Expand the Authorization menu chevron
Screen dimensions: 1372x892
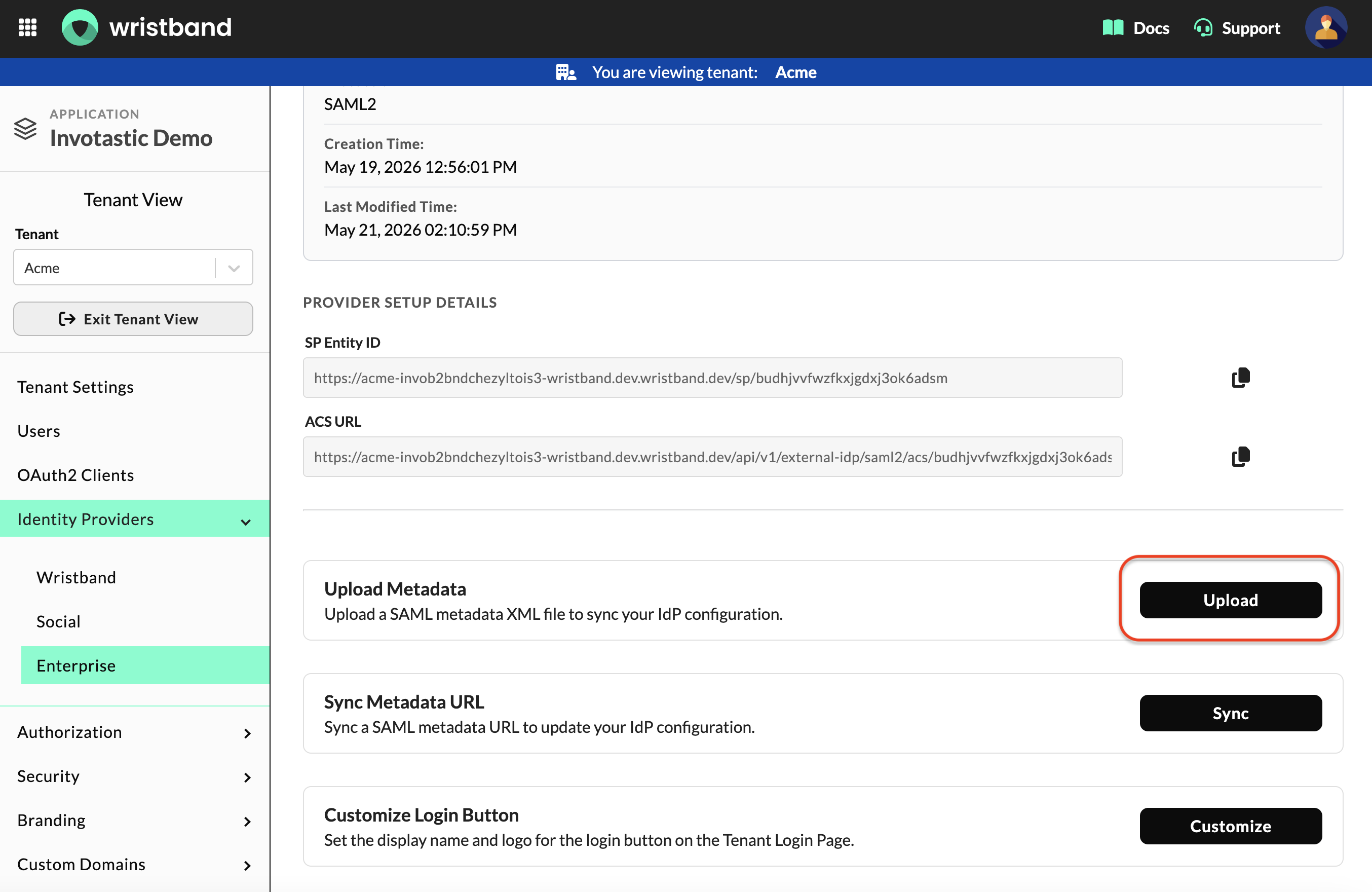click(x=247, y=733)
